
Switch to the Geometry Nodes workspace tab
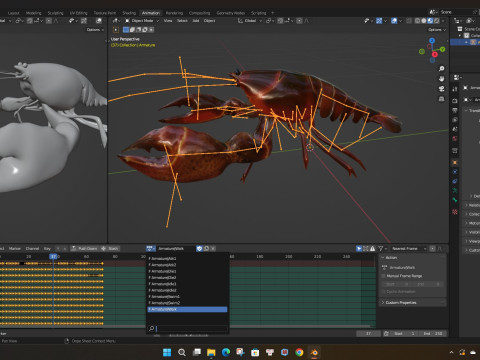click(x=231, y=13)
